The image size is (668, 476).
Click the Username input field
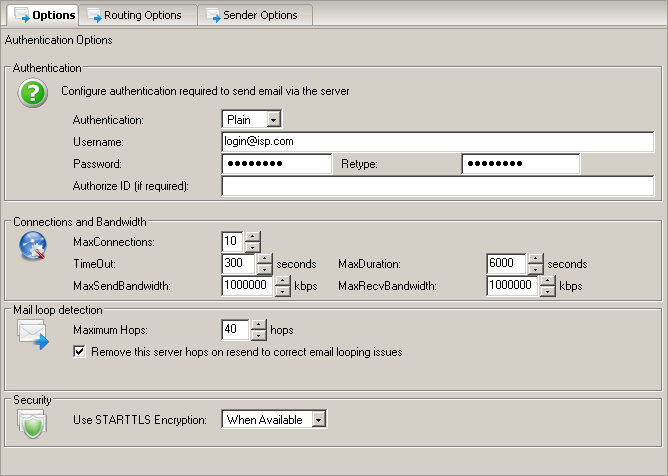(437, 142)
